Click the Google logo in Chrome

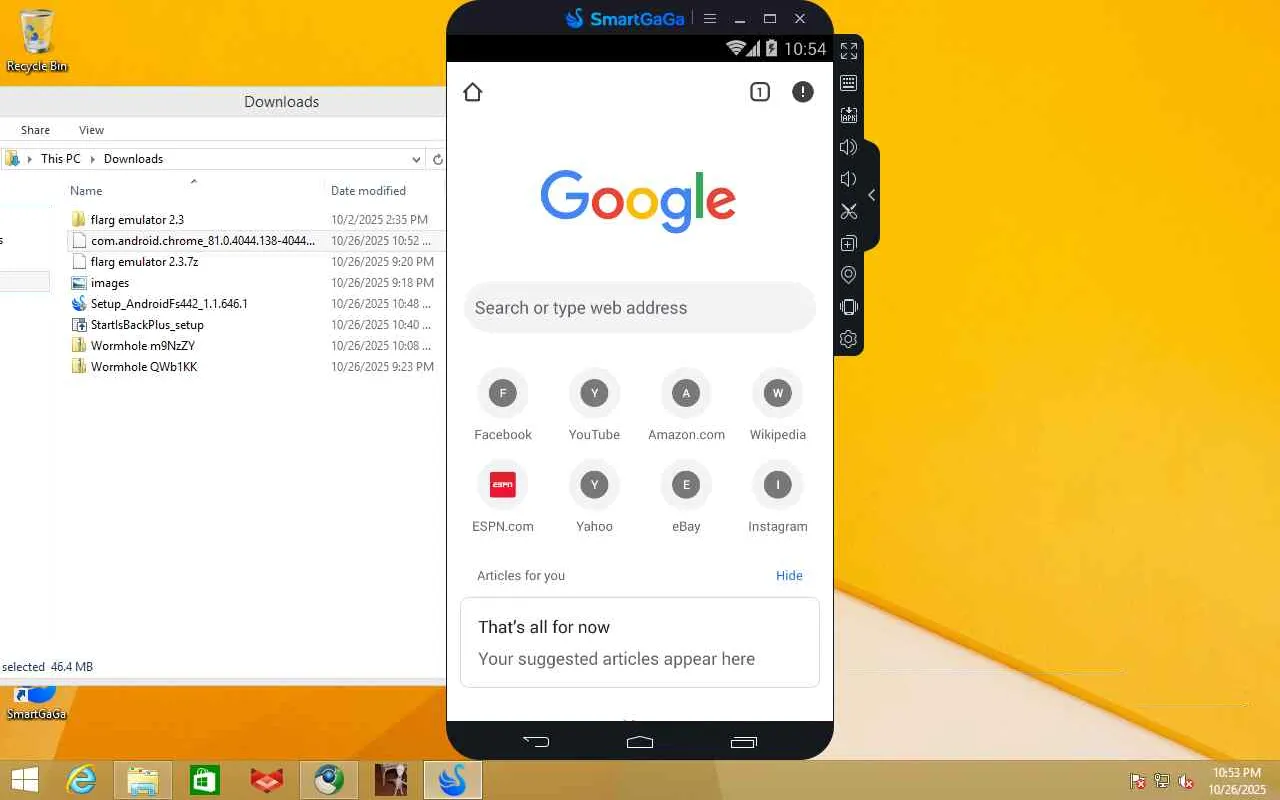pyautogui.click(x=638, y=200)
